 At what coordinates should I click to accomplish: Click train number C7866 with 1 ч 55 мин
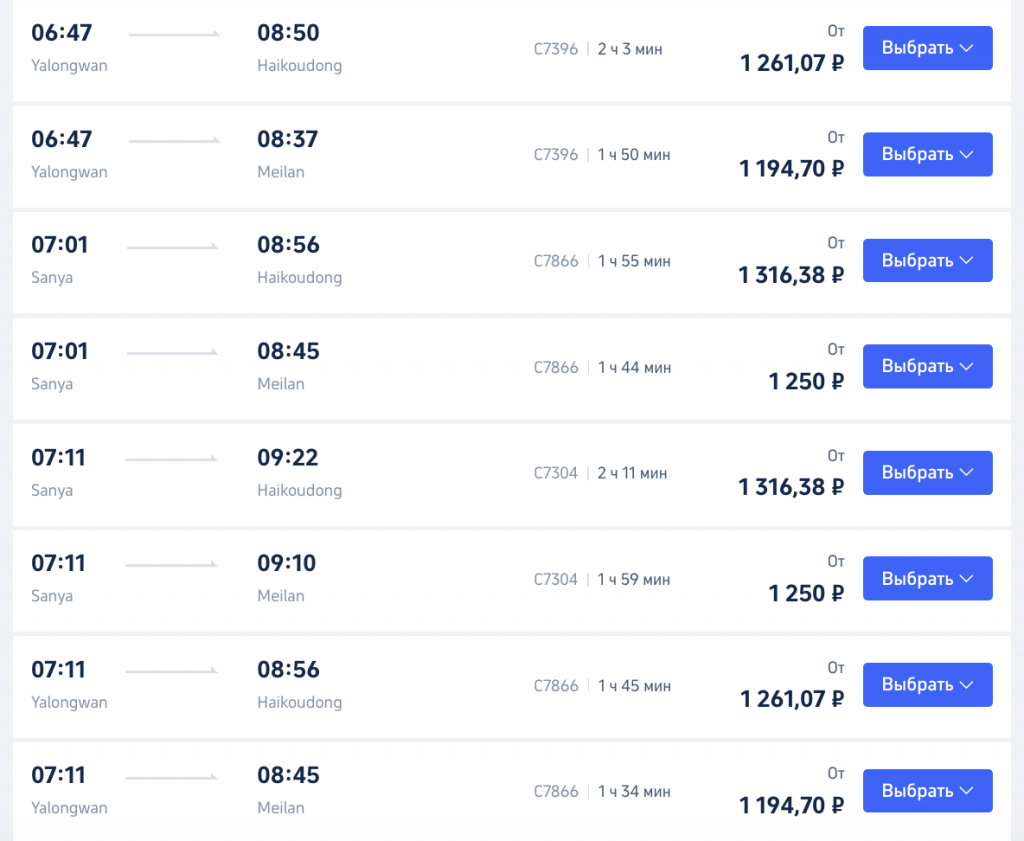click(556, 261)
